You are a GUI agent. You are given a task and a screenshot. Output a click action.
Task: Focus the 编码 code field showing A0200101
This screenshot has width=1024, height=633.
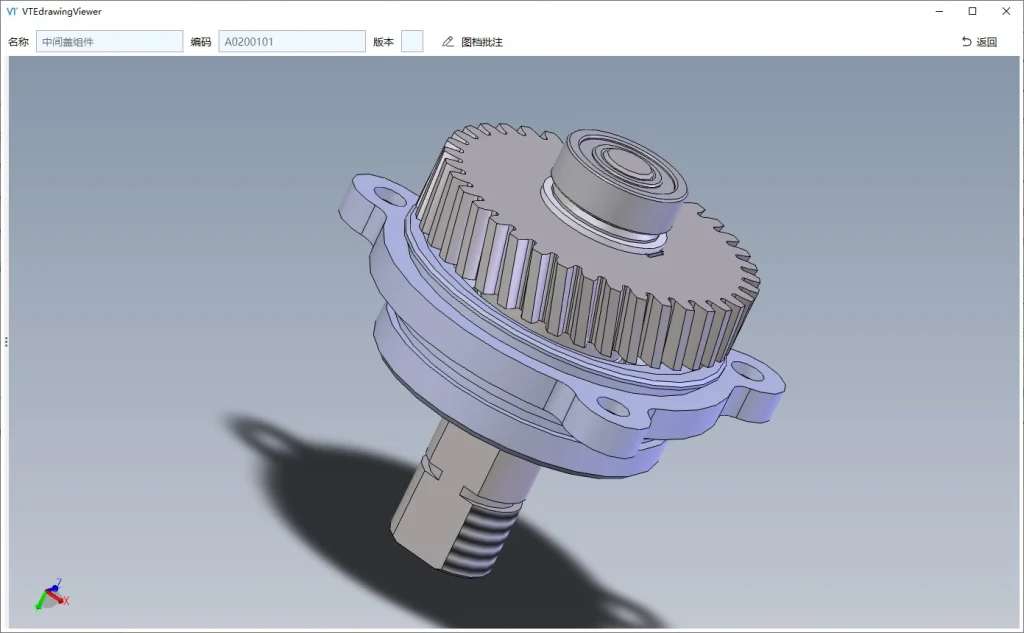pos(292,41)
